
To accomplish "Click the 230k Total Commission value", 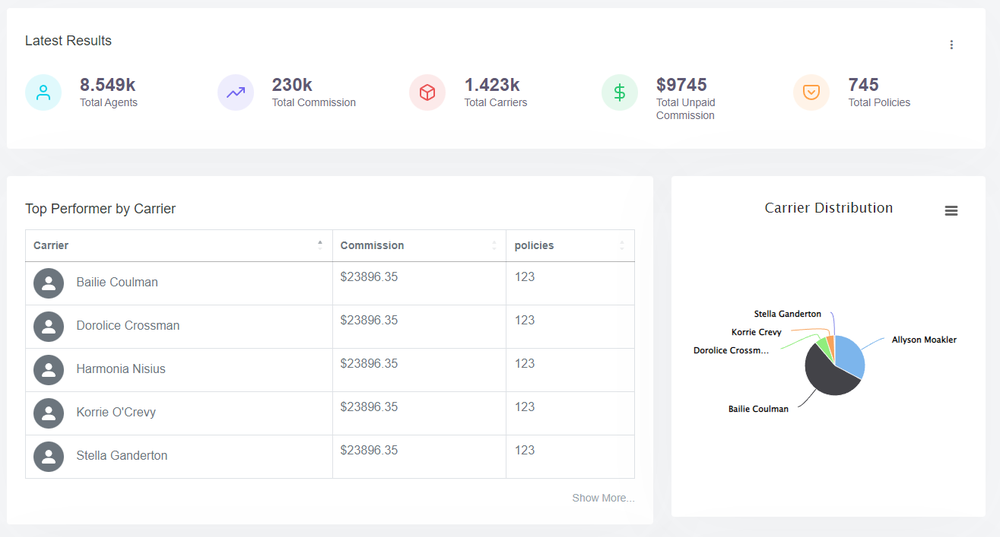I will point(292,85).
